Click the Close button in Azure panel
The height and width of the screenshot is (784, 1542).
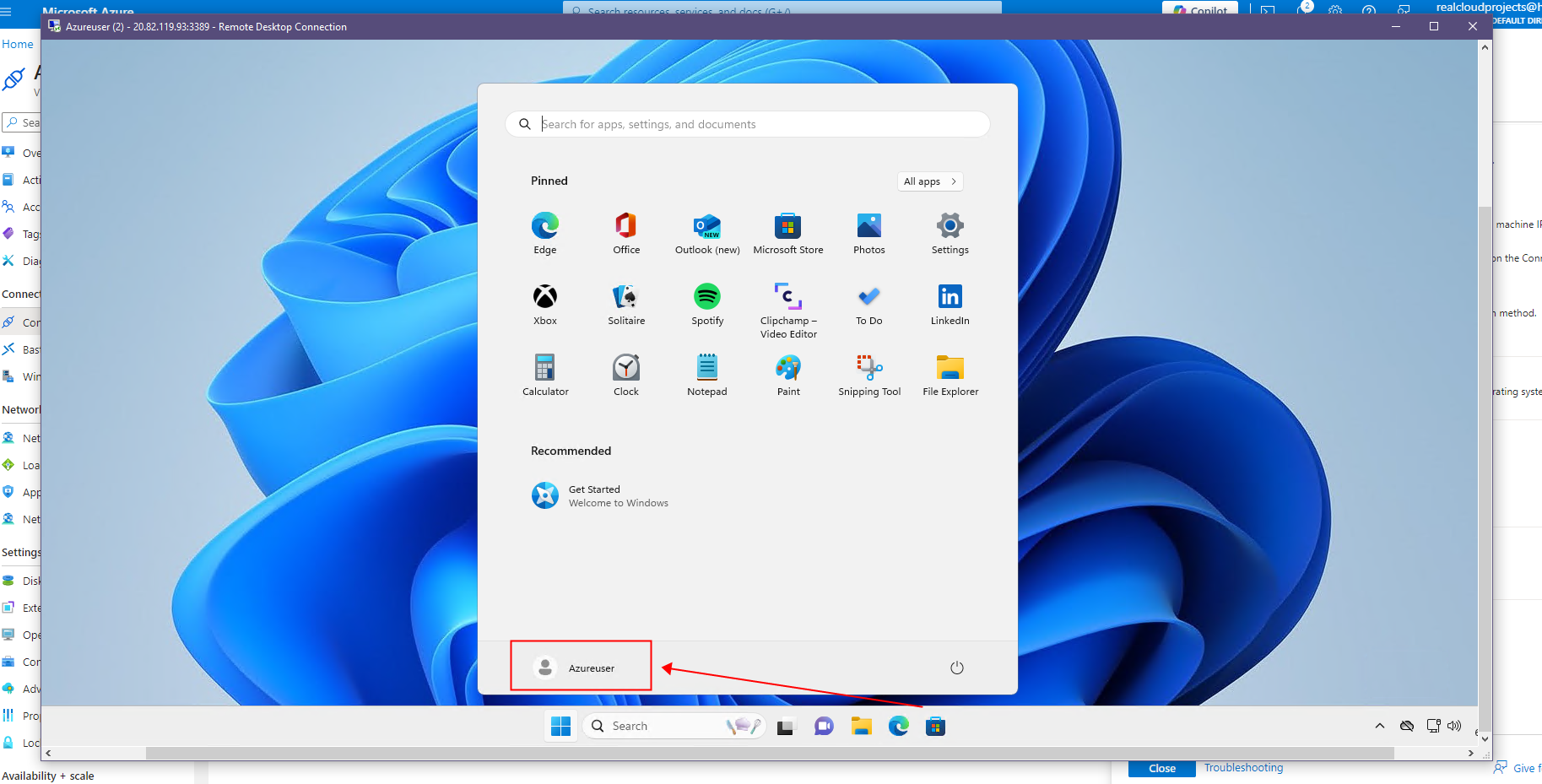point(1161,768)
